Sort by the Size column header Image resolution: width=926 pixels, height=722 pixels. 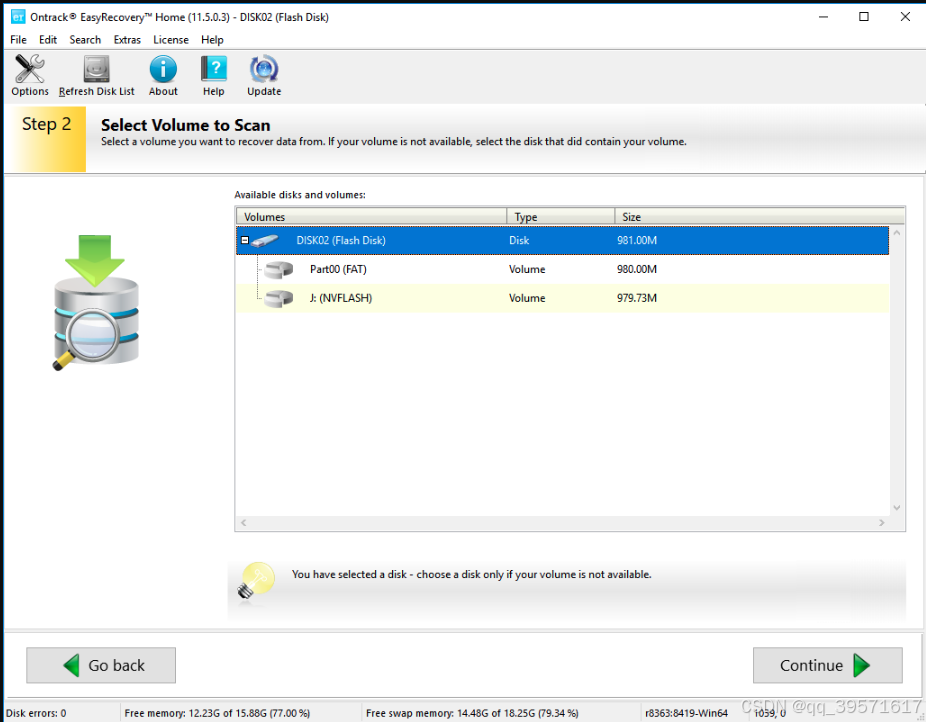(x=759, y=217)
